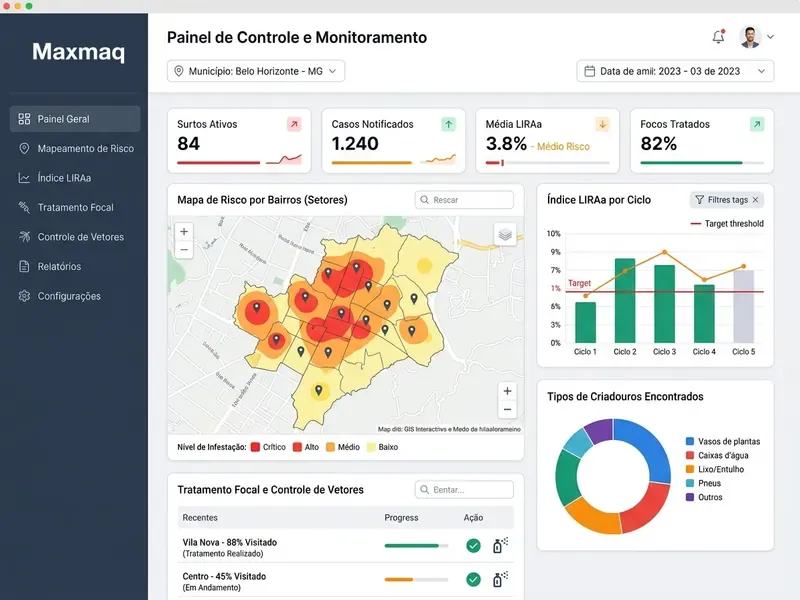The height and width of the screenshot is (600, 800).
Task: Open the Município Belo Horizonte dropdown
Action: click(x=256, y=71)
